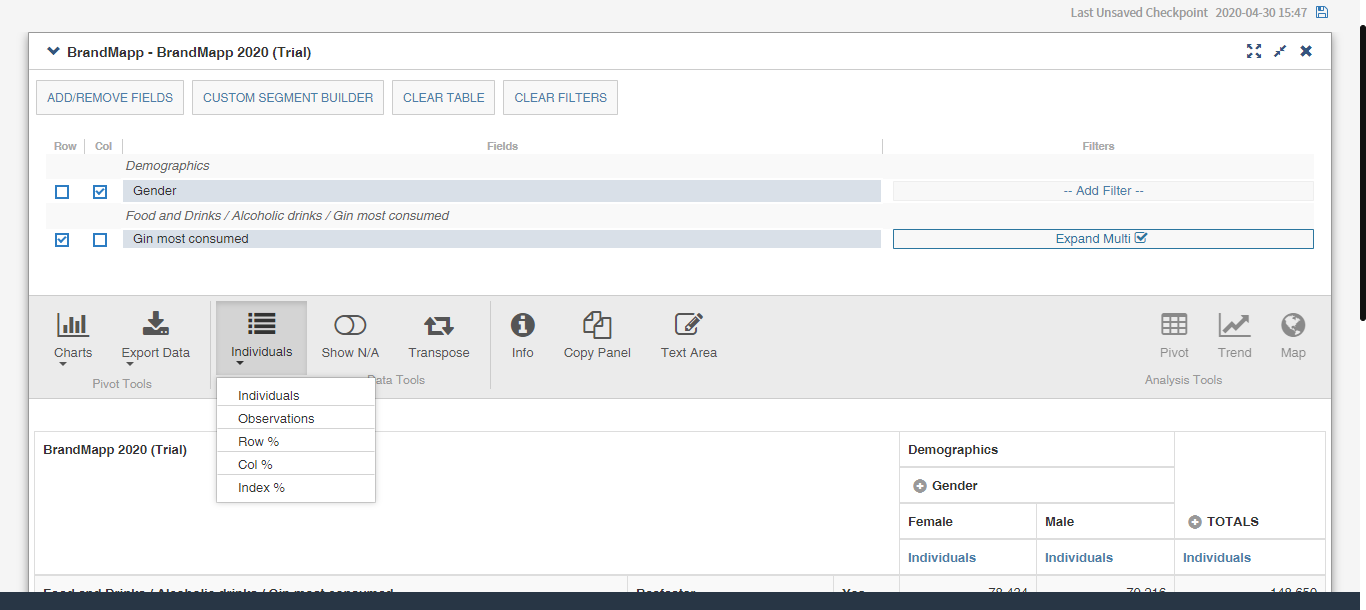Click the Map globe icon
Viewport: 1366px width, 610px height.
pos(1293,325)
